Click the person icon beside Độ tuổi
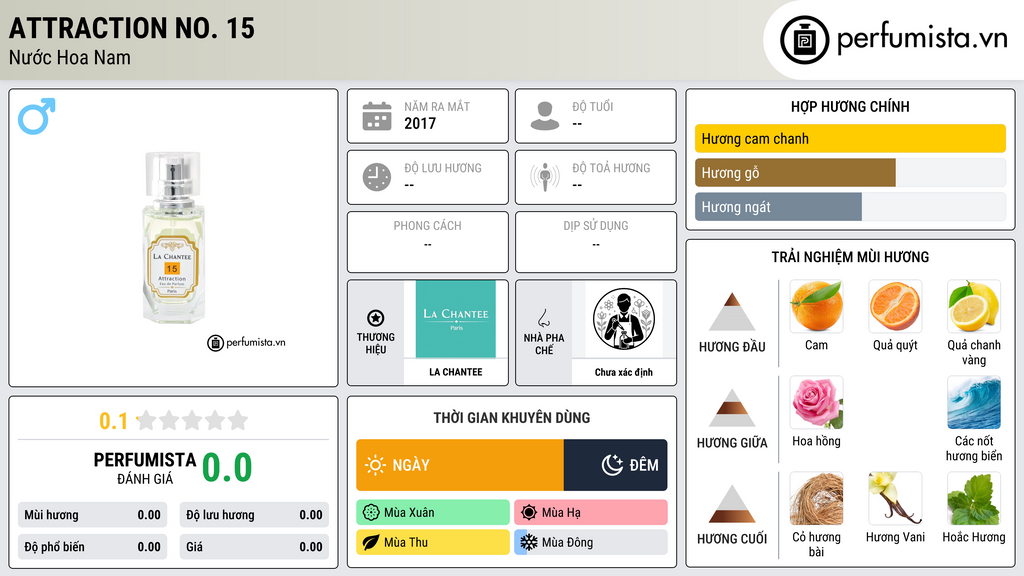The height and width of the screenshot is (576, 1024). 545,116
